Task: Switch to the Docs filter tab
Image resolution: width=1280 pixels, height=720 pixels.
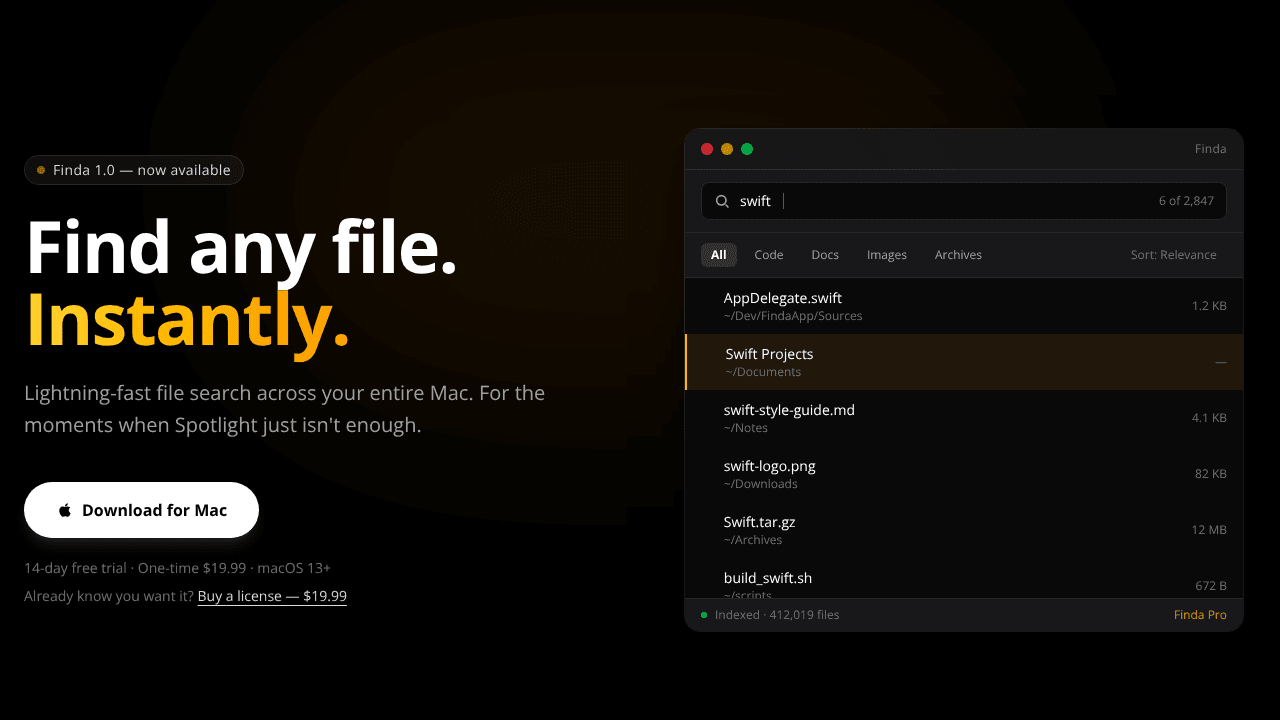Action: 825,255
